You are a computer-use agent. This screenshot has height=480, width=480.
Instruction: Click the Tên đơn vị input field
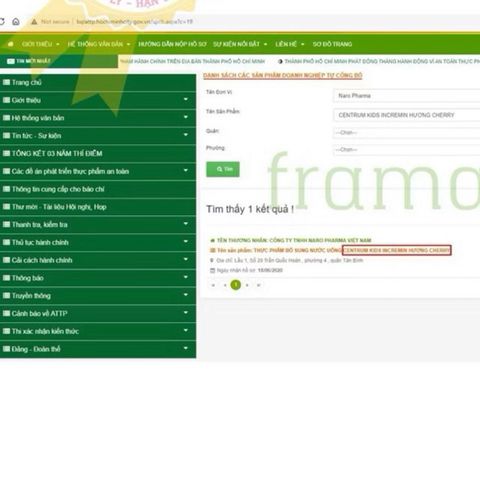[x=406, y=96]
